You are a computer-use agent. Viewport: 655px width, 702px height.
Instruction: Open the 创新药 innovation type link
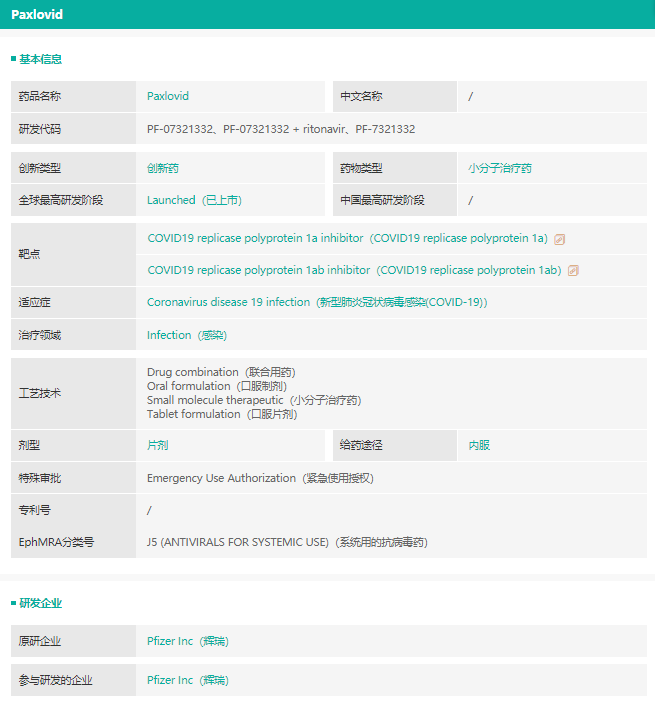[163, 168]
